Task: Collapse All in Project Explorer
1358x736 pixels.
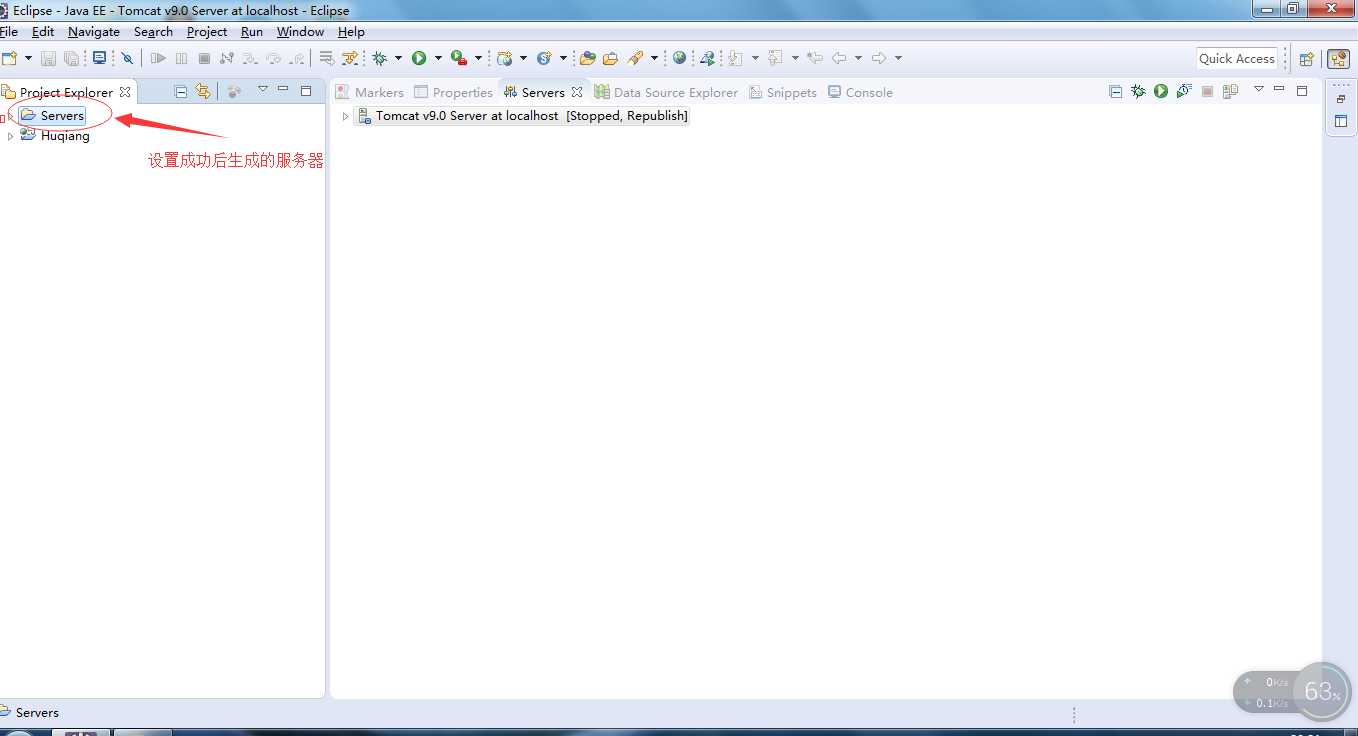Action: click(x=181, y=91)
